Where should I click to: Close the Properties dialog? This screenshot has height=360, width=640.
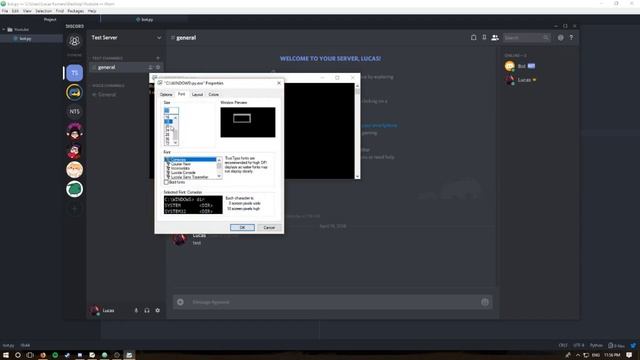click(279, 83)
